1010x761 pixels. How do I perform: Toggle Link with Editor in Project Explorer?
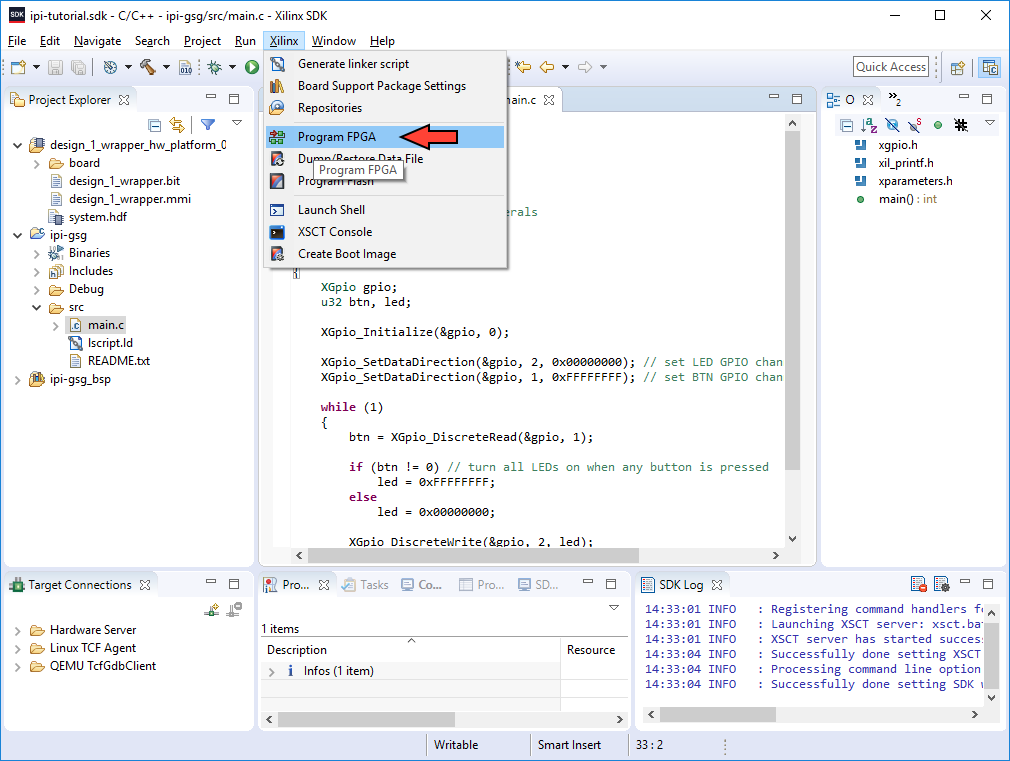pyautogui.click(x=176, y=125)
